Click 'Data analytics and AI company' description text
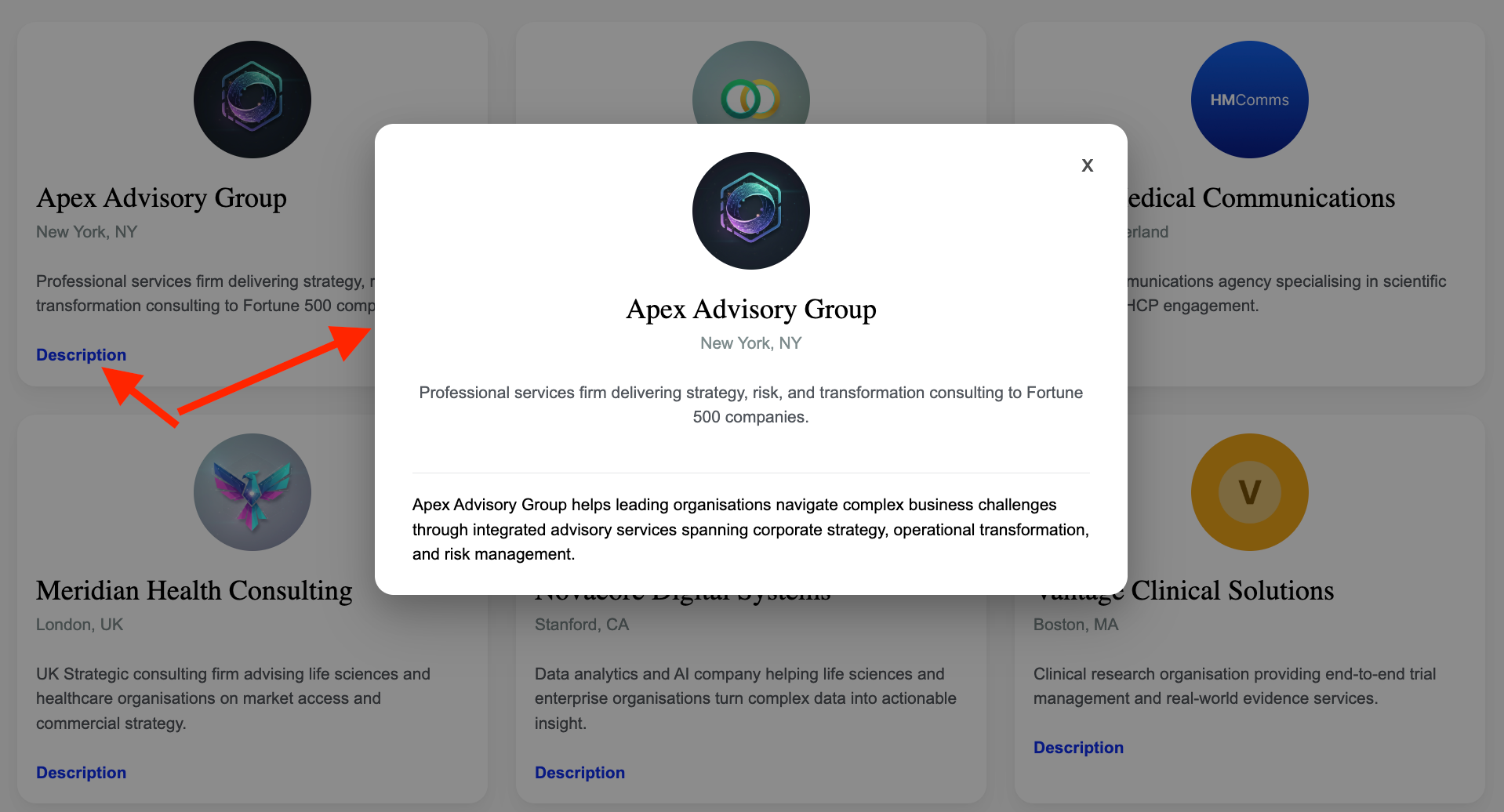Image resolution: width=1504 pixels, height=812 pixels. pos(746,698)
